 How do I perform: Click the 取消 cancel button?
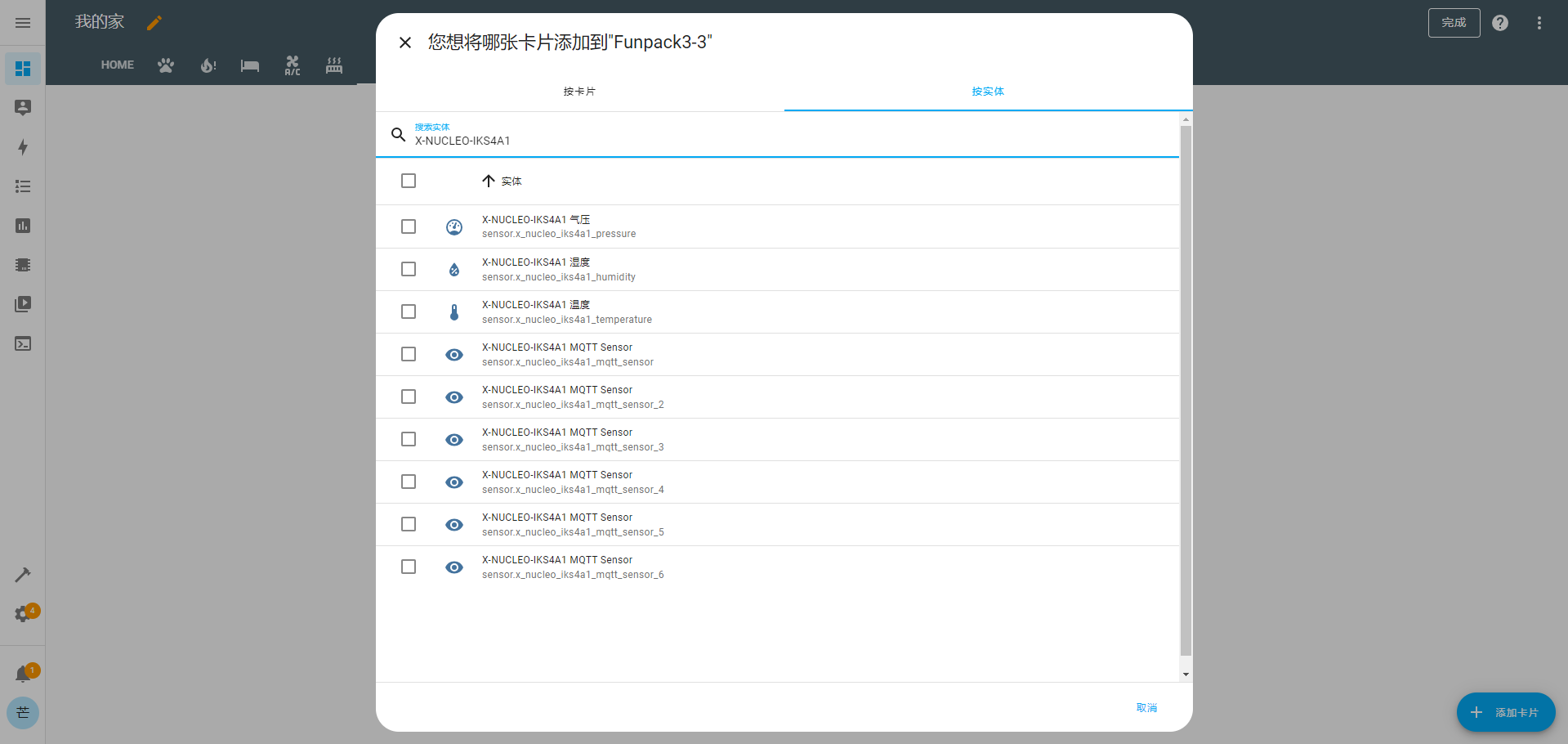tap(1146, 708)
